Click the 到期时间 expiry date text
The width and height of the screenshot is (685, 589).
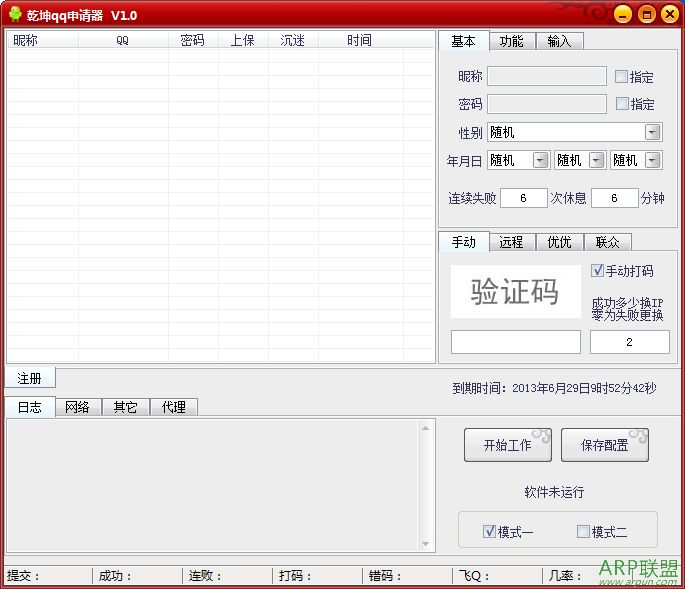click(x=554, y=388)
